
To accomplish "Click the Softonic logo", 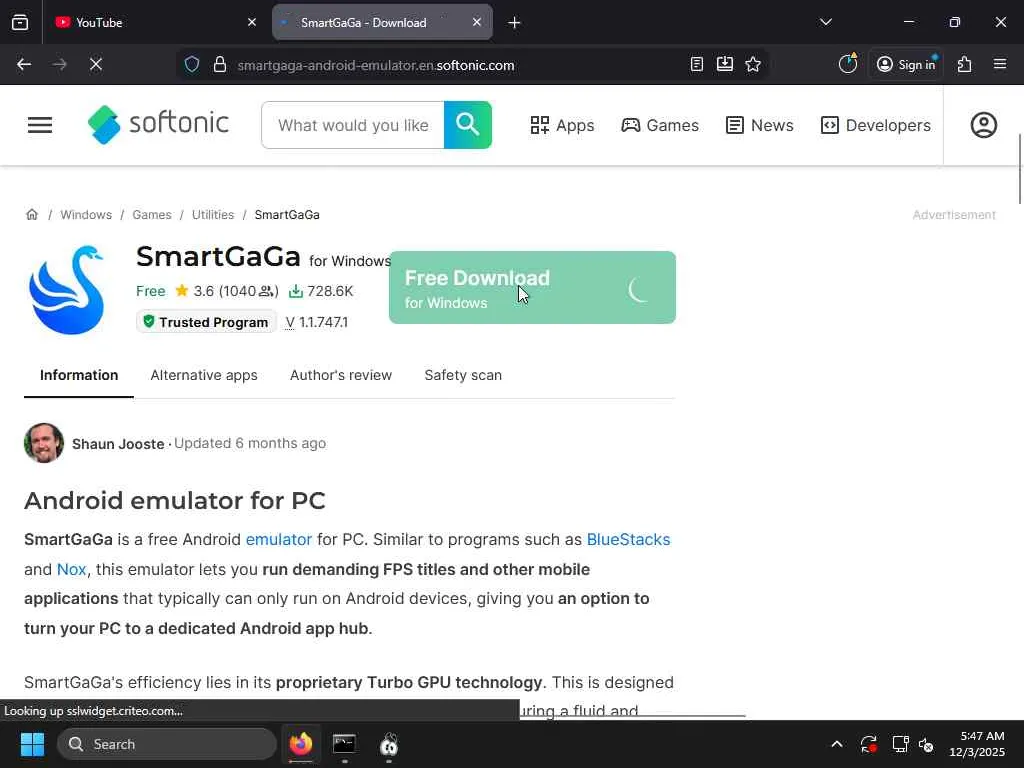I will 158,124.
